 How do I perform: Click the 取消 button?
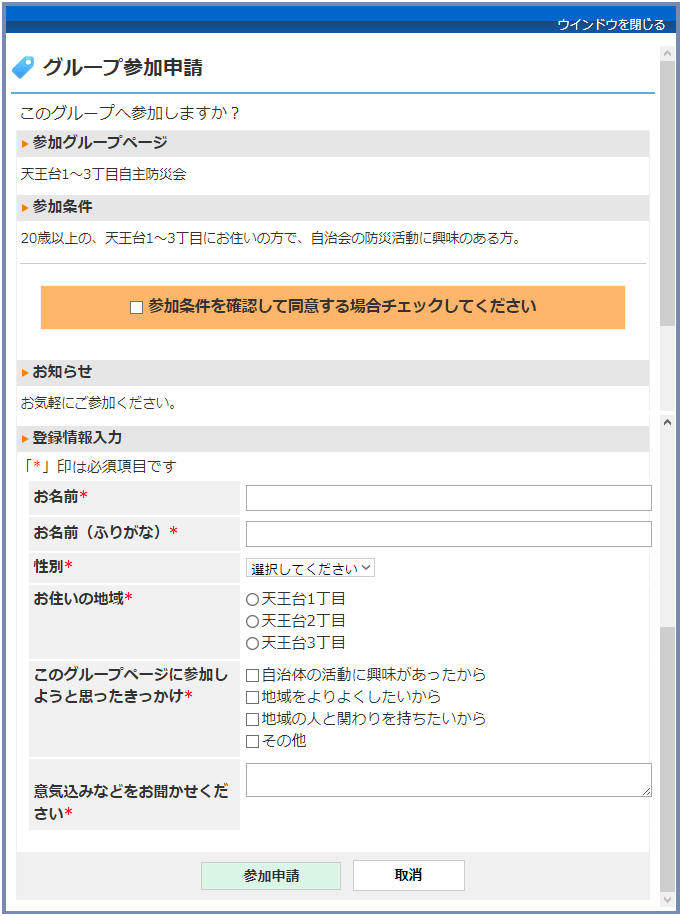click(x=408, y=875)
